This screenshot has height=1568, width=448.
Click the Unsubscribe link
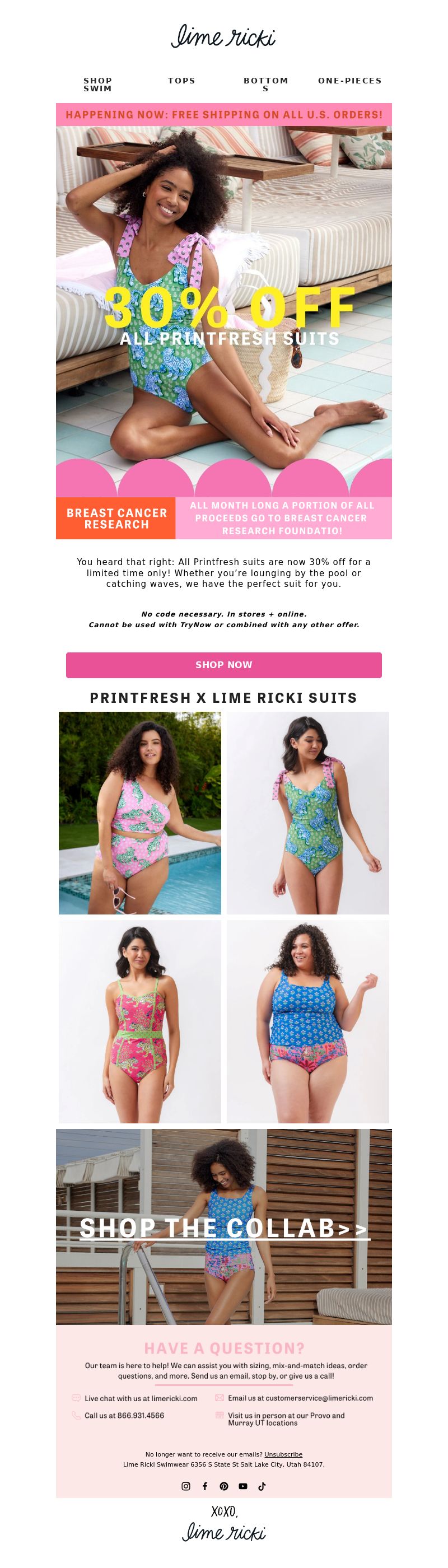click(x=283, y=1454)
